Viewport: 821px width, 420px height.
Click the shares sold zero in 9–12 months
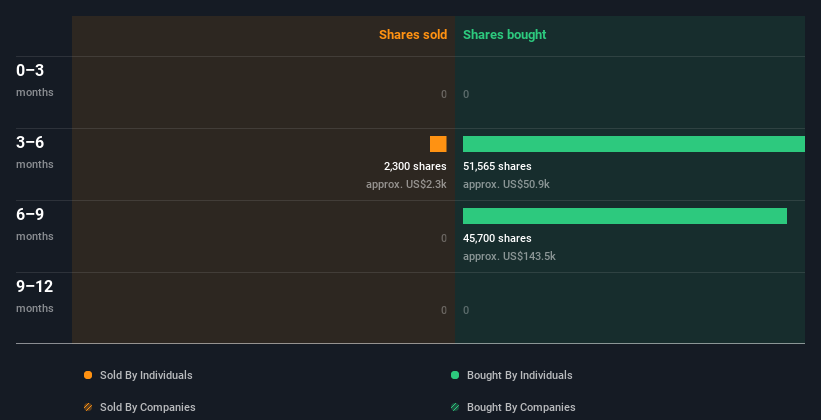point(444,310)
